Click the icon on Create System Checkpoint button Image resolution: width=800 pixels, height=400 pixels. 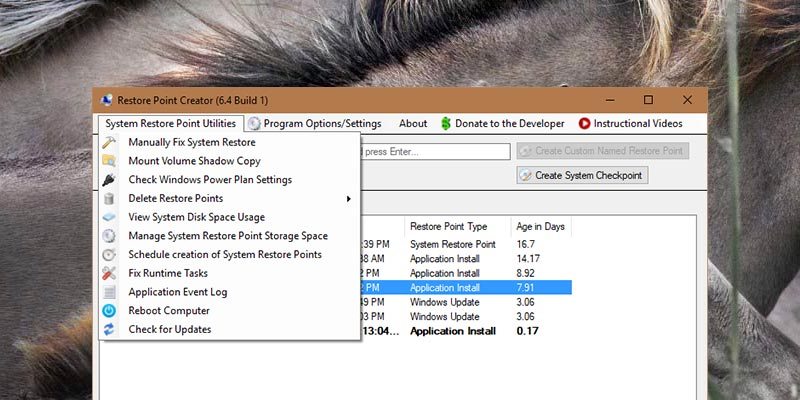[x=525, y=176]
